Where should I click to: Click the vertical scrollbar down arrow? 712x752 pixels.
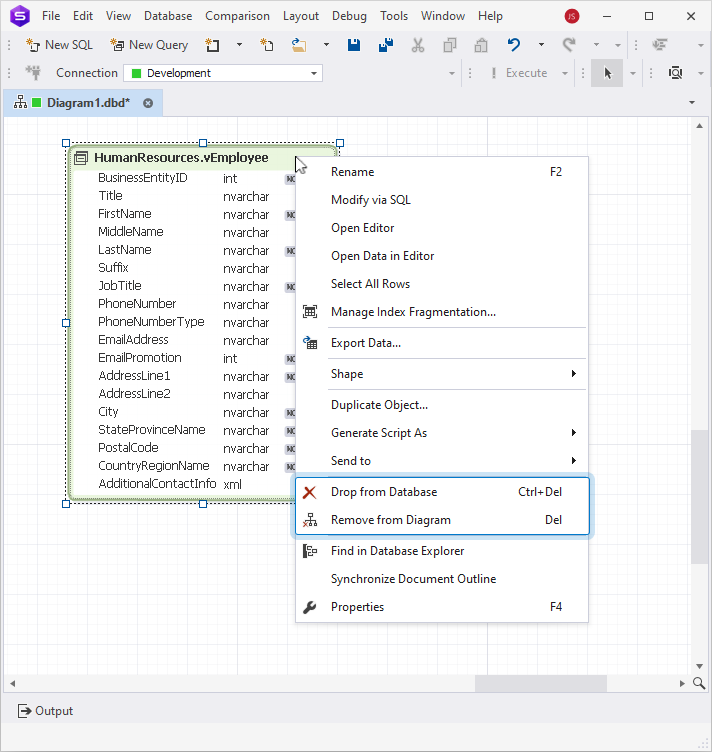point(700,666)
